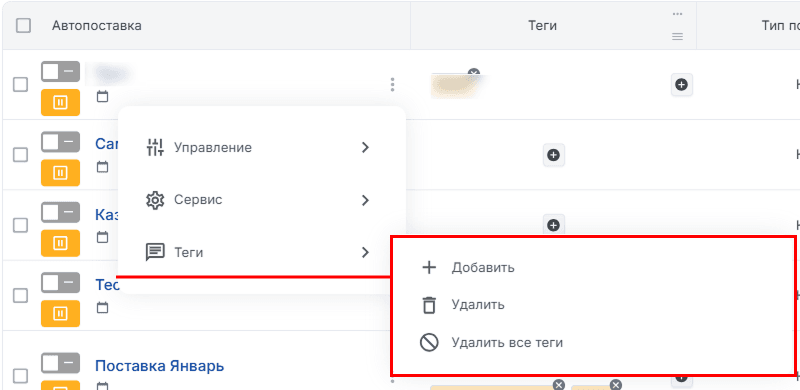Flip the toggle switch in the fourth row
This screenshot has width=800, height=390.
pyautogui.click(x=60, y=283)
